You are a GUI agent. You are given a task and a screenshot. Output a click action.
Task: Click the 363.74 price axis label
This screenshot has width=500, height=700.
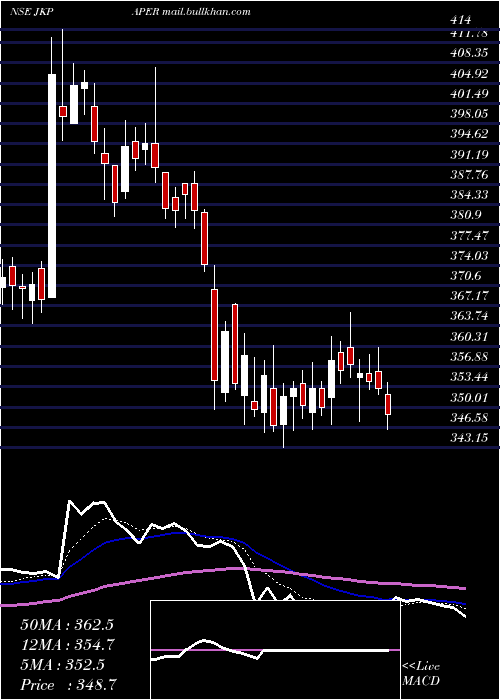tap(468, 317)
